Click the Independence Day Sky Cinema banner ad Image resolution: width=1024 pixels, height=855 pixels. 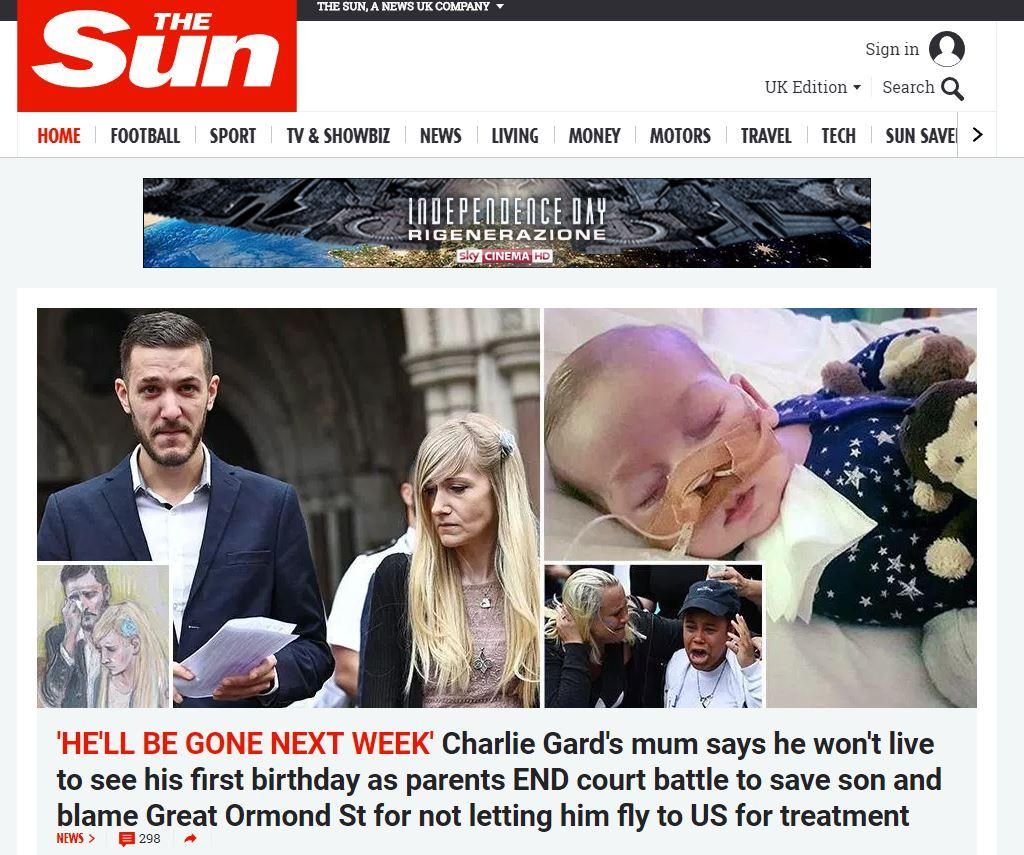point(507,223)
